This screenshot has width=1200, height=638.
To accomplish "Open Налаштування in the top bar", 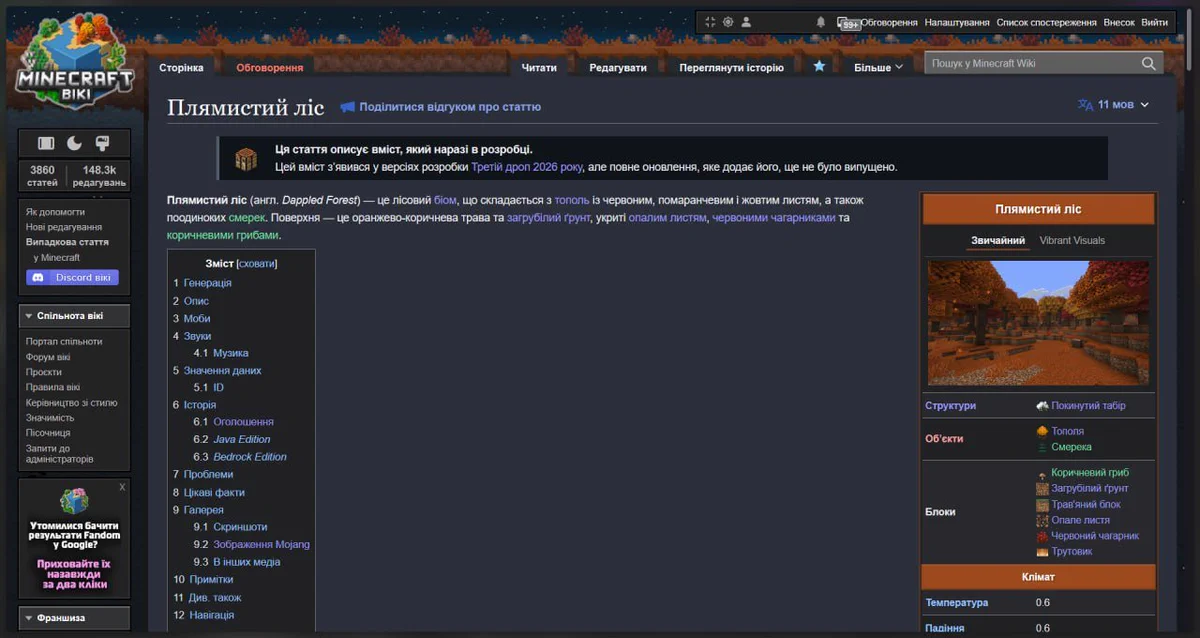I will coord(957,22).
